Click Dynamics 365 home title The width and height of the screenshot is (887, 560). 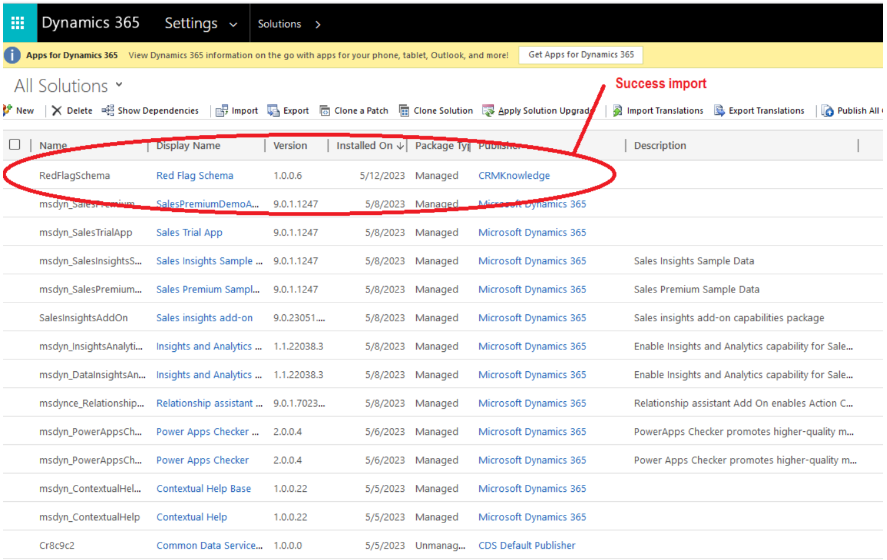point(91,23)
